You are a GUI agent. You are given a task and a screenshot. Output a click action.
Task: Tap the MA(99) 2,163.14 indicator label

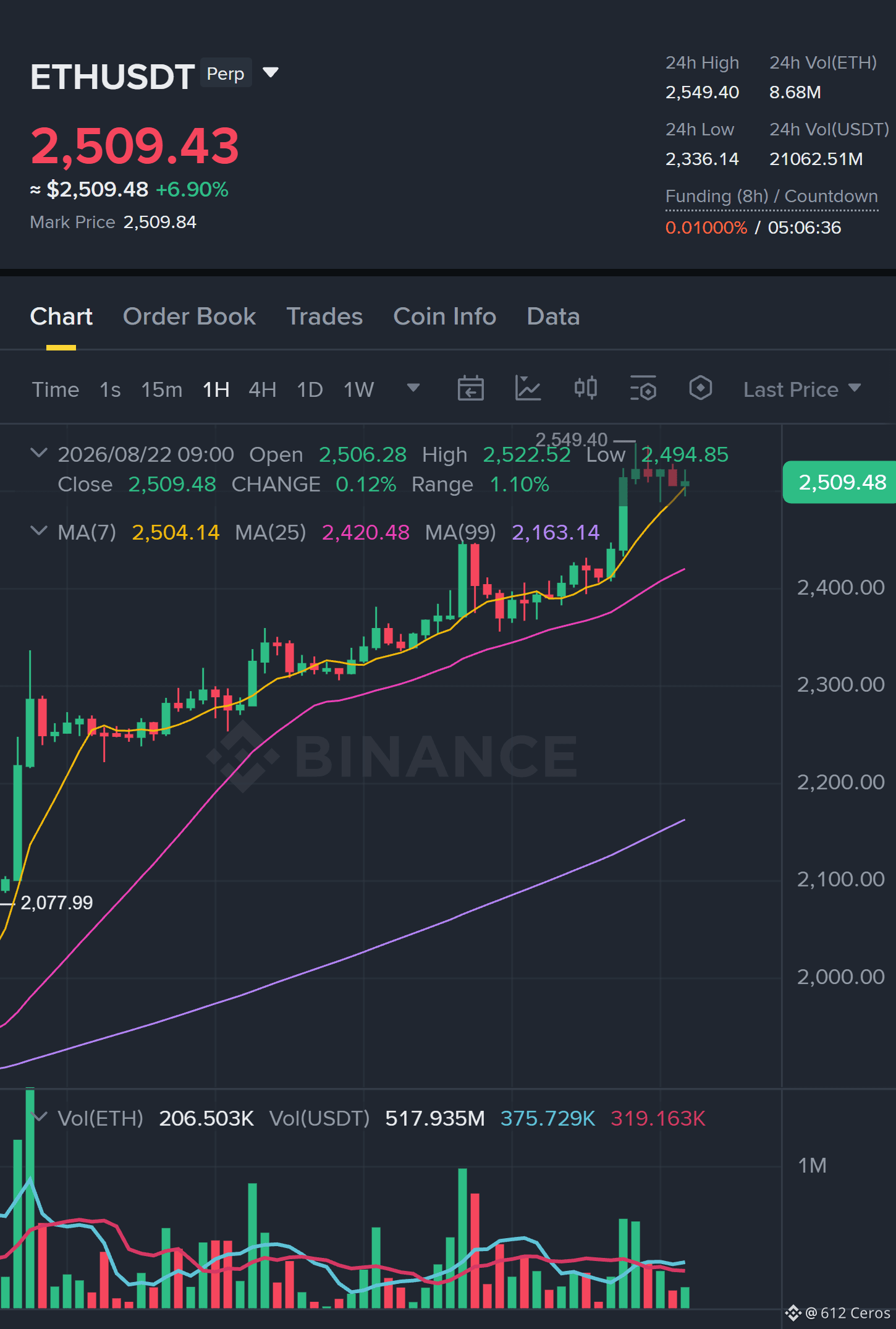[512, 532]
